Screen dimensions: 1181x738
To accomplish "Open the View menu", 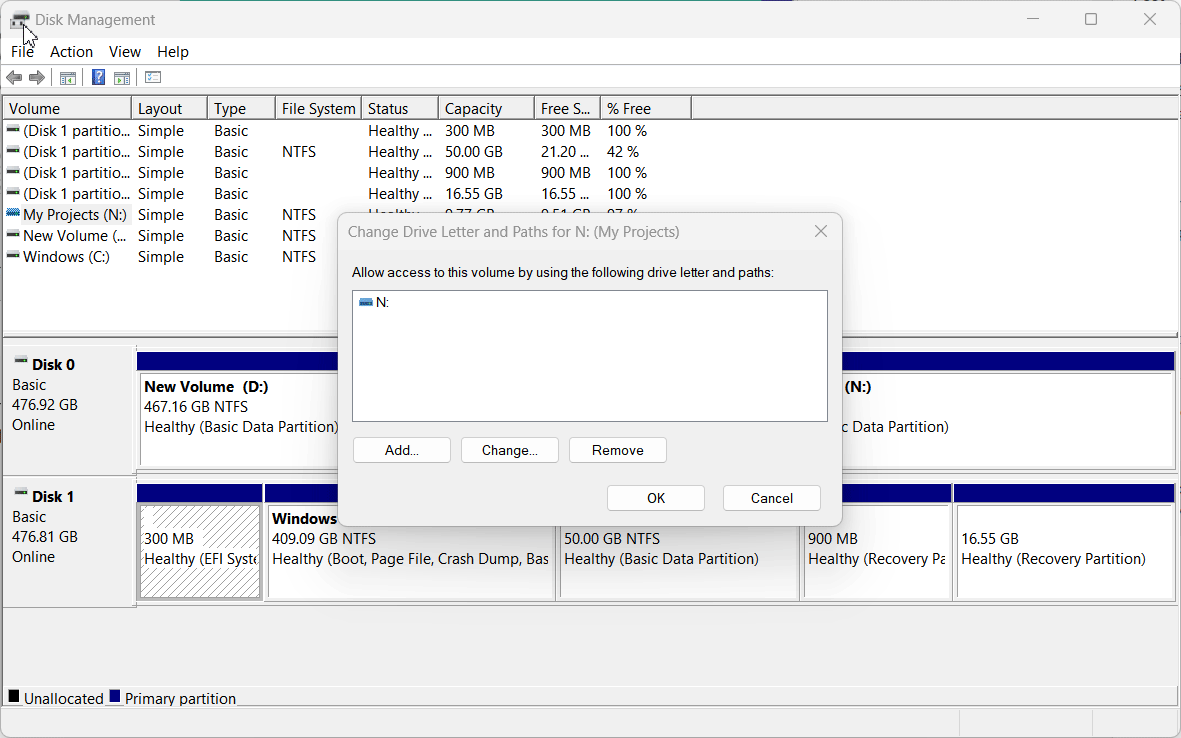I will (x=125, y=52).
